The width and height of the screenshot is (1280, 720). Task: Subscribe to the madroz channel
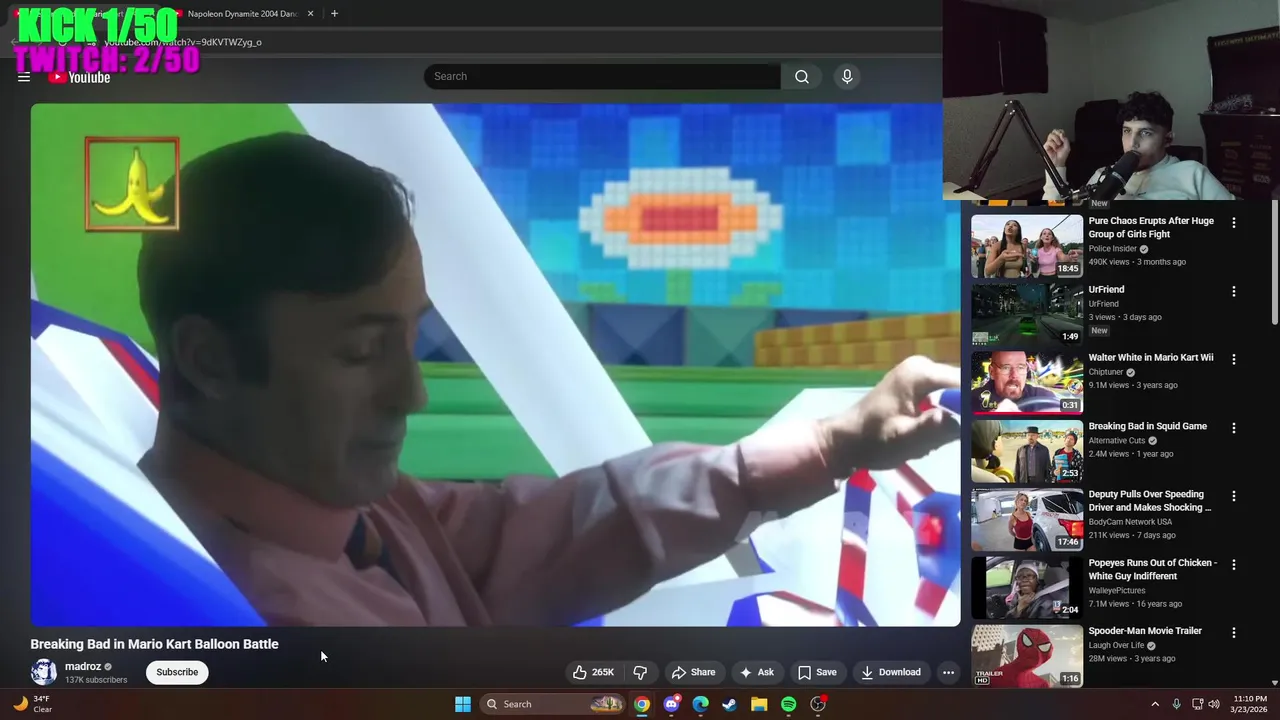[177, 672]
